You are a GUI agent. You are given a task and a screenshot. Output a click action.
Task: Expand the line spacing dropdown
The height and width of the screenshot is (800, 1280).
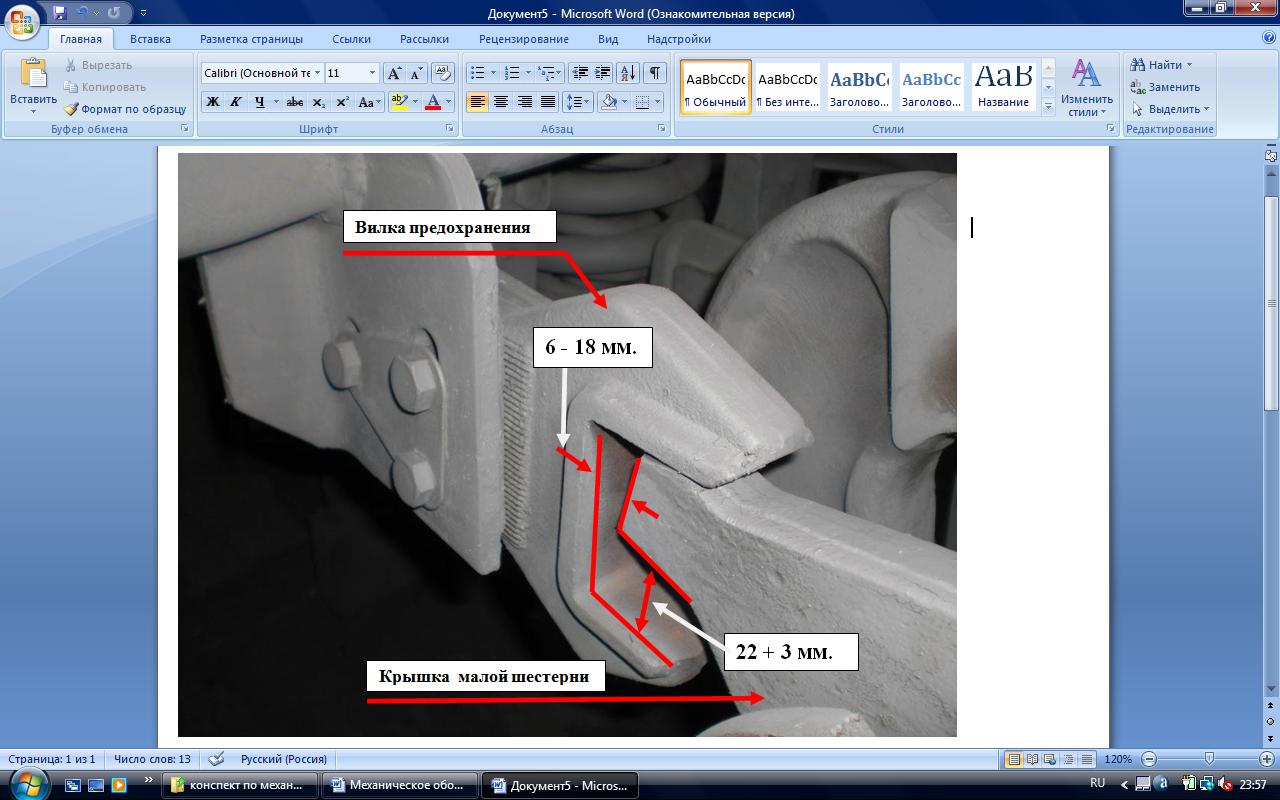point(587,102)
